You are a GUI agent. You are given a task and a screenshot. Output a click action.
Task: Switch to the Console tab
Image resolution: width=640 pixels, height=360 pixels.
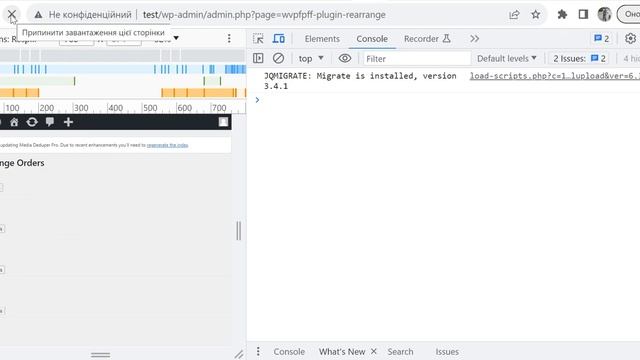372,39
